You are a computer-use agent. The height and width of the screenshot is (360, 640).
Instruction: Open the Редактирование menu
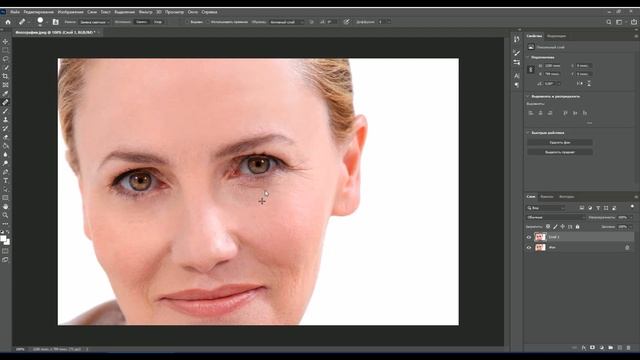click(x=39, y=12)
